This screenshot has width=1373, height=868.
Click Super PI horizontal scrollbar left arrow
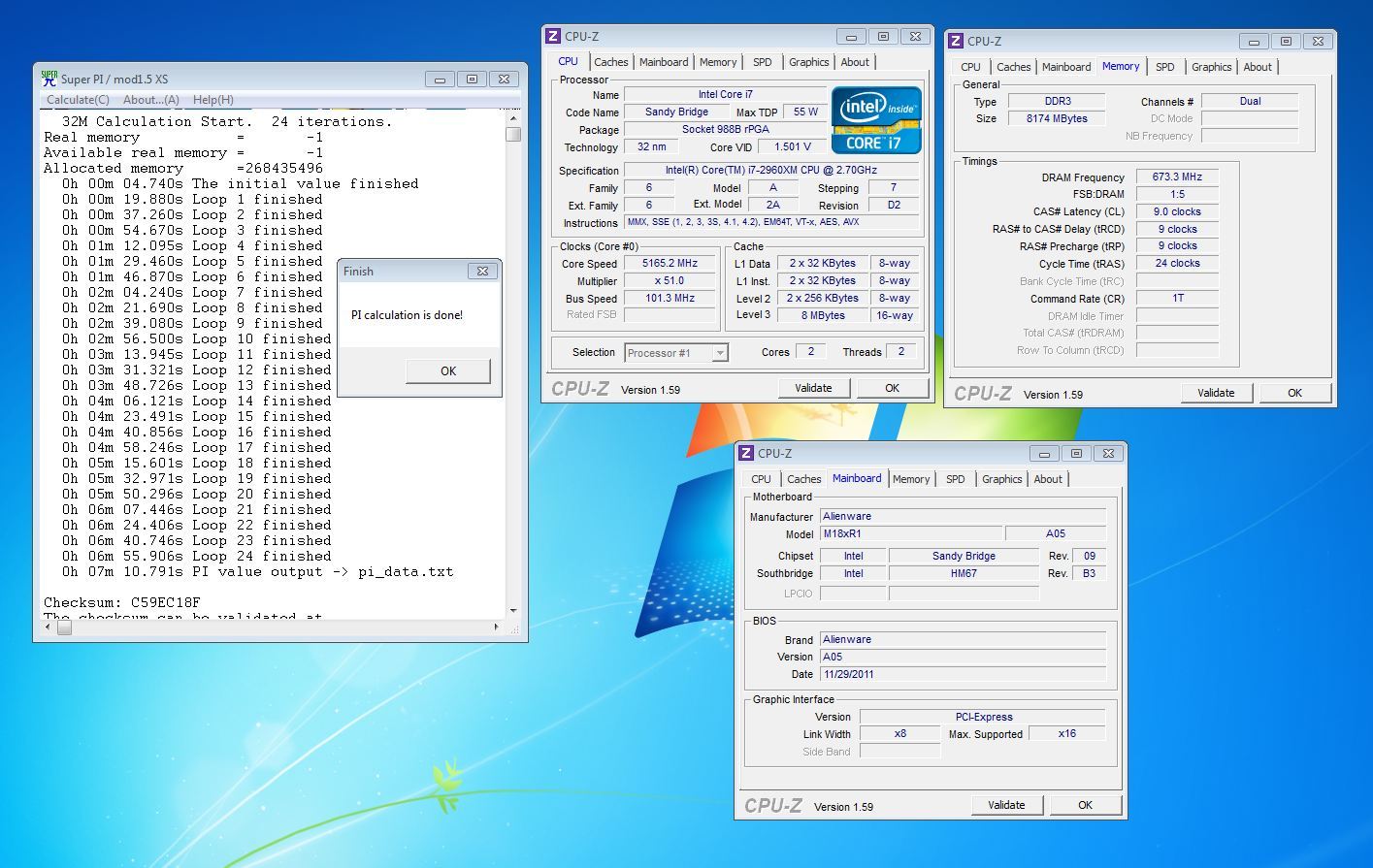[47, 627]
